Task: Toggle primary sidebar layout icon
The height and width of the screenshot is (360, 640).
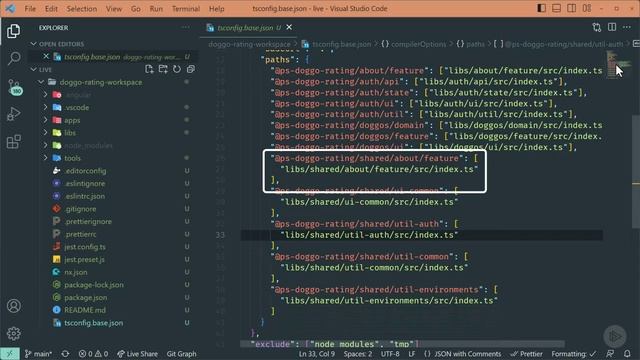Action: click(541, 8)
